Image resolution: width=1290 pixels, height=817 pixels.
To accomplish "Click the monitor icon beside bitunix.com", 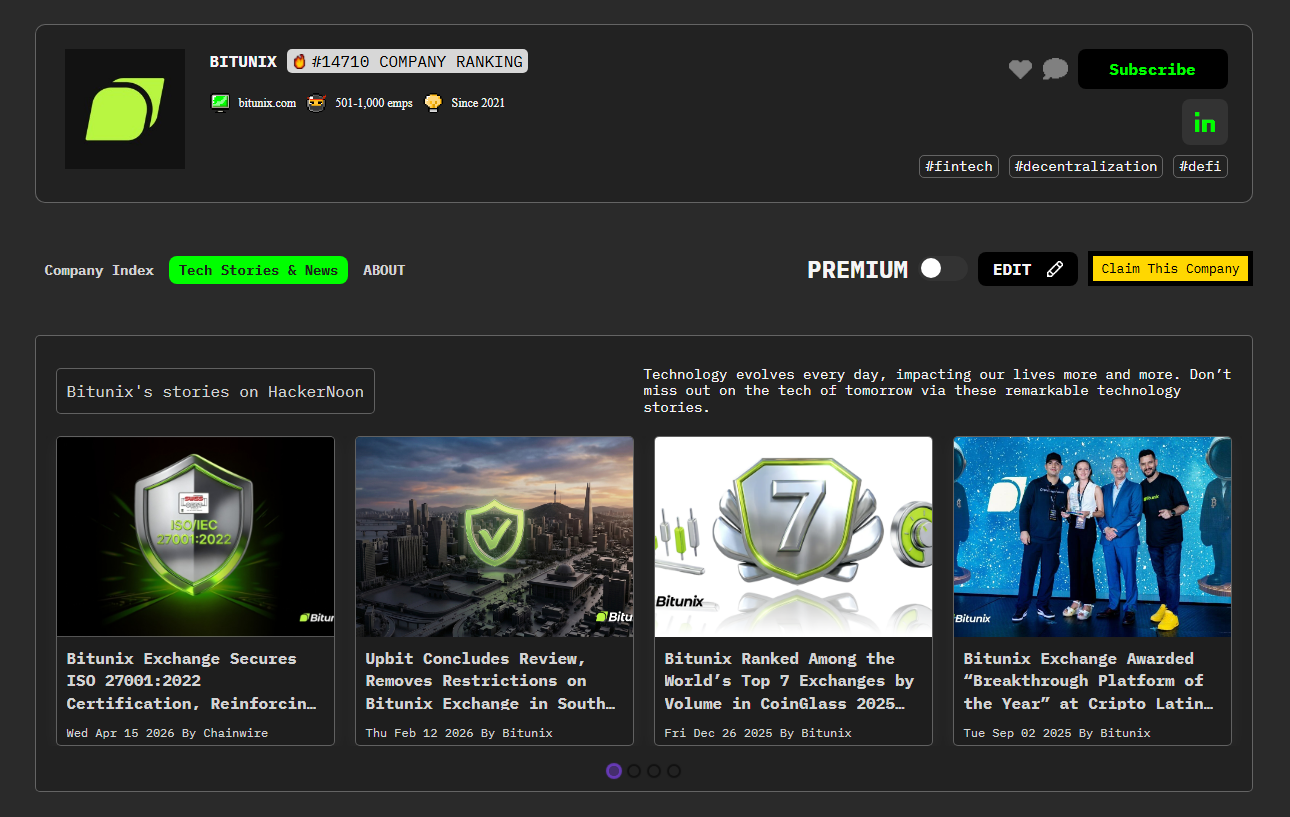I will pos(220,102).
